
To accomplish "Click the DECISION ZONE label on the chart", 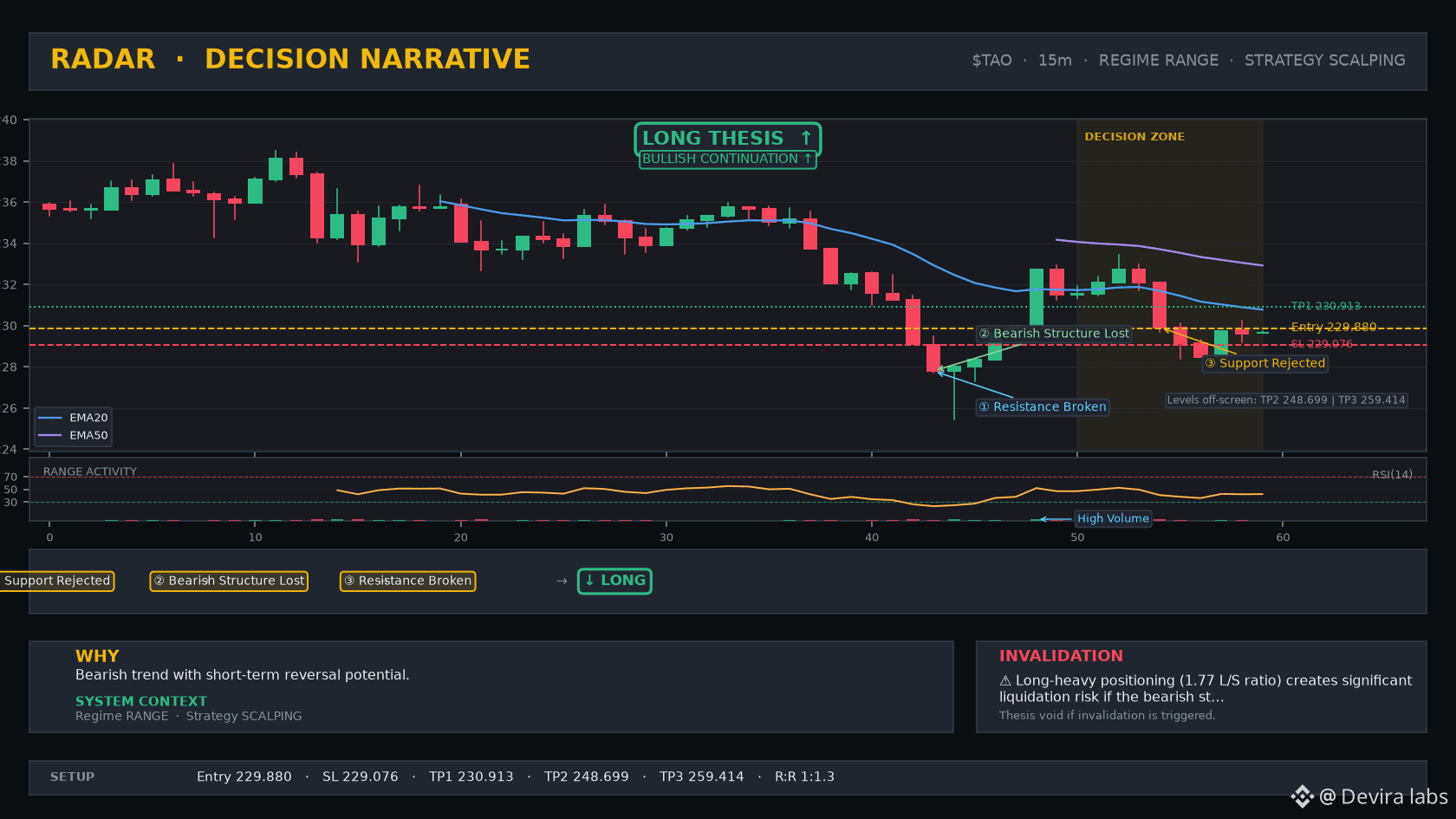I will (x=1134, y=137).
